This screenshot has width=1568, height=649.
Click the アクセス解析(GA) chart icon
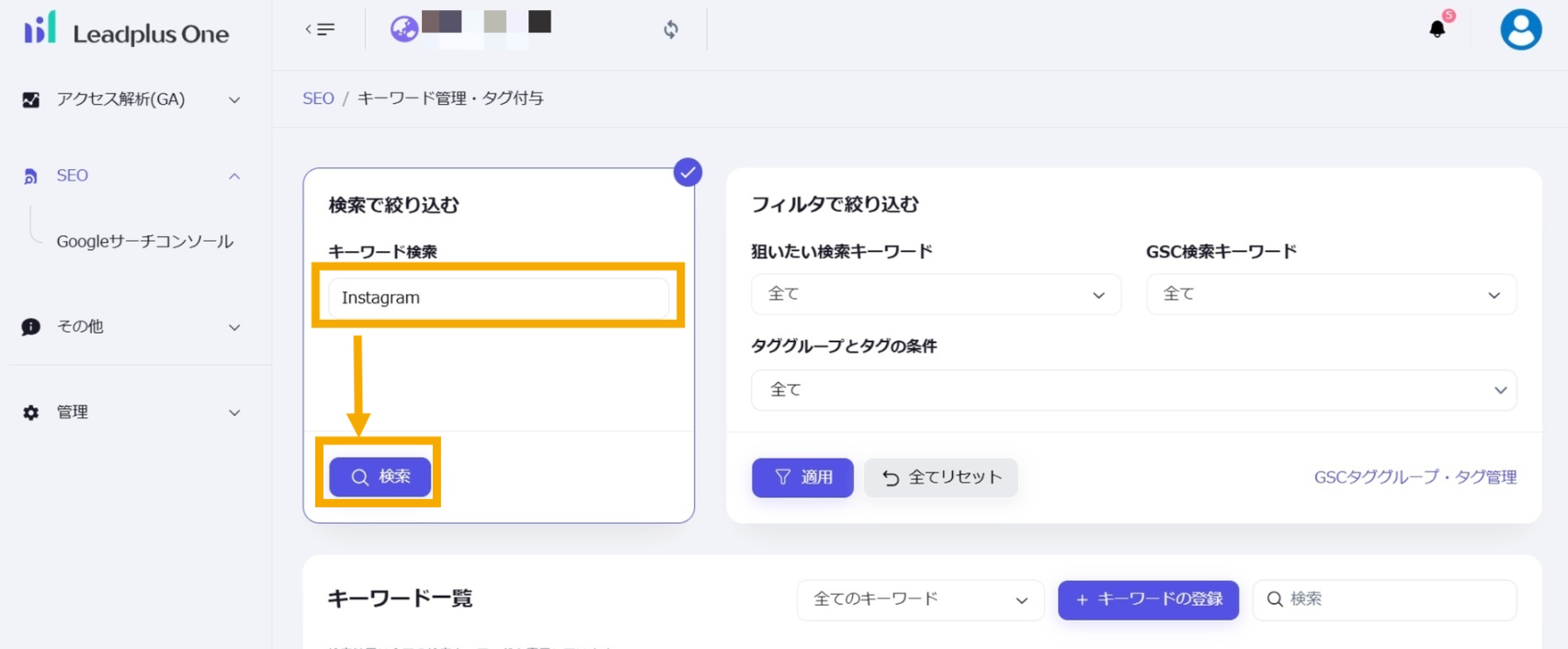click(31, 99)
